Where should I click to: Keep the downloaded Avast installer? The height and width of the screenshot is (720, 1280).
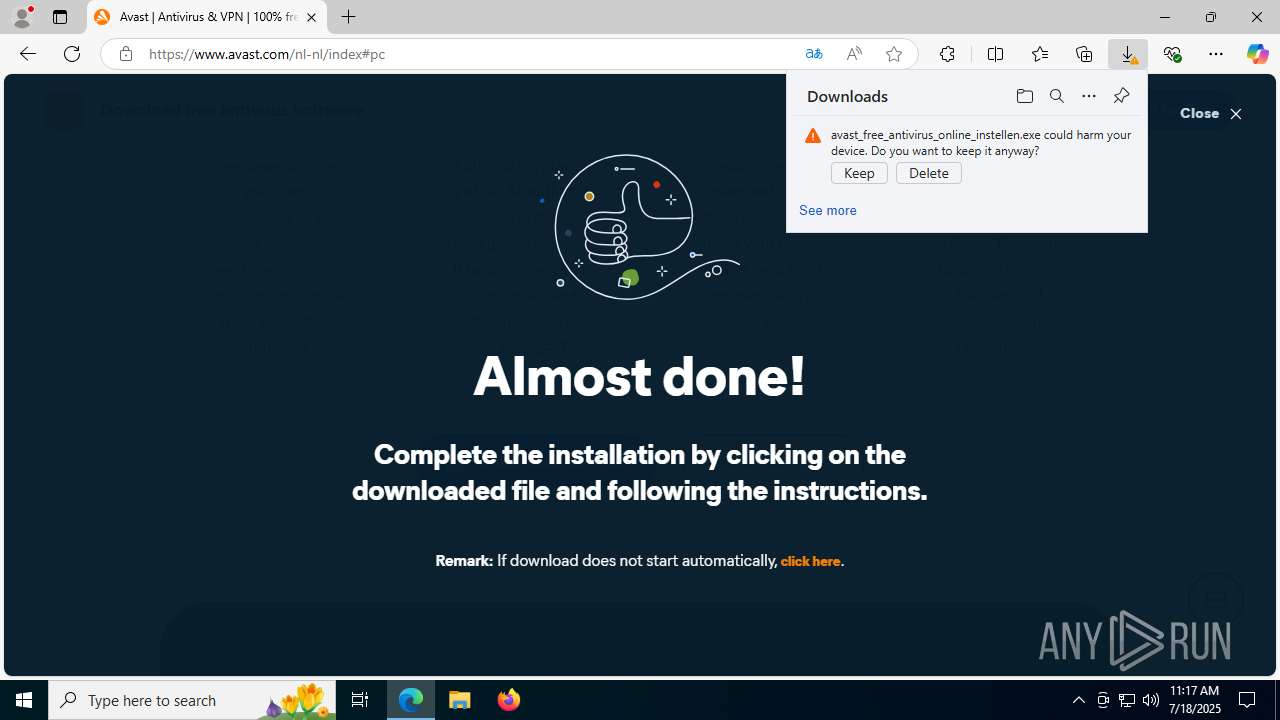point(859,173)
